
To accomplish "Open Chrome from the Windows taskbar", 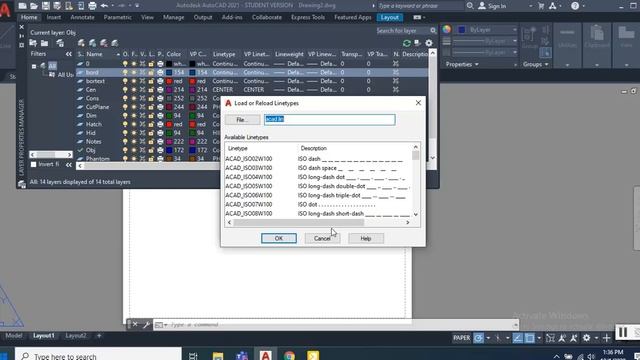I will (289, 356).
